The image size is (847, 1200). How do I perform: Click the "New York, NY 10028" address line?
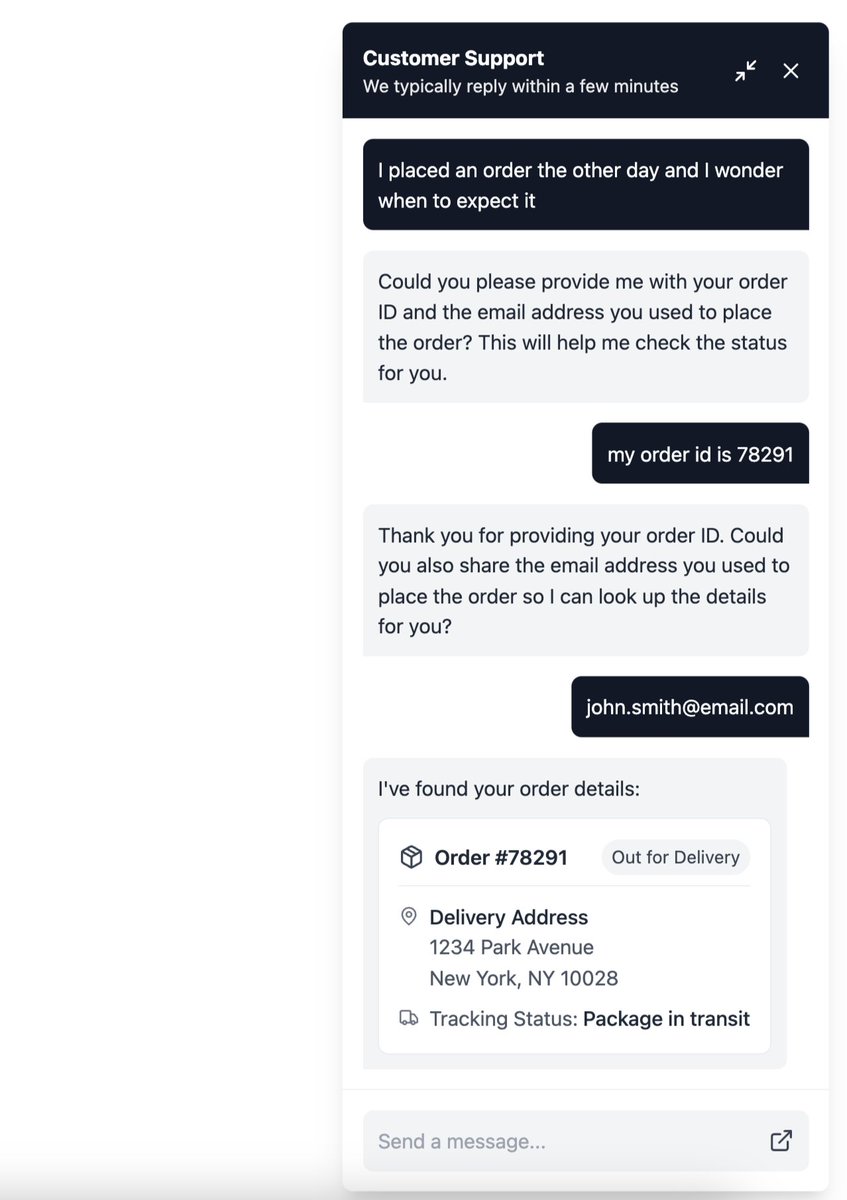[x=523, y=978]
